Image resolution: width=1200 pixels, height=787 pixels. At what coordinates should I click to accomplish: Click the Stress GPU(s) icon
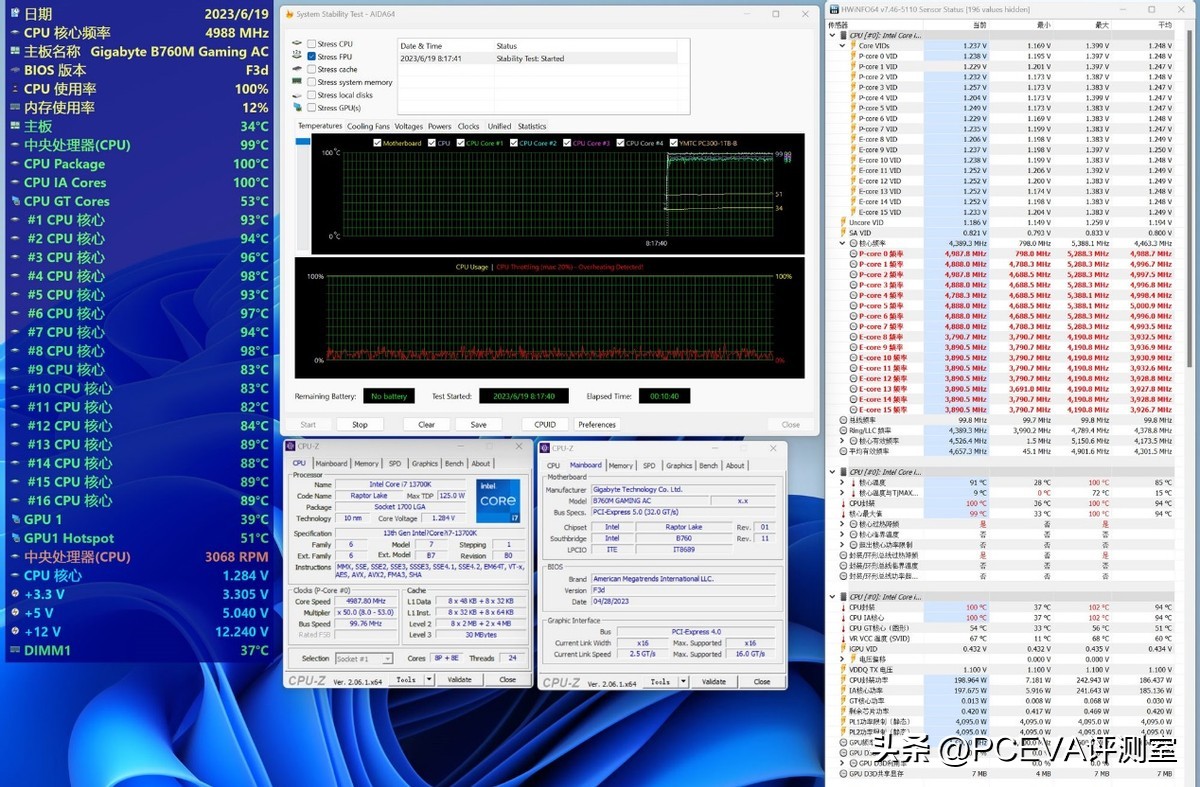[298, 107]
